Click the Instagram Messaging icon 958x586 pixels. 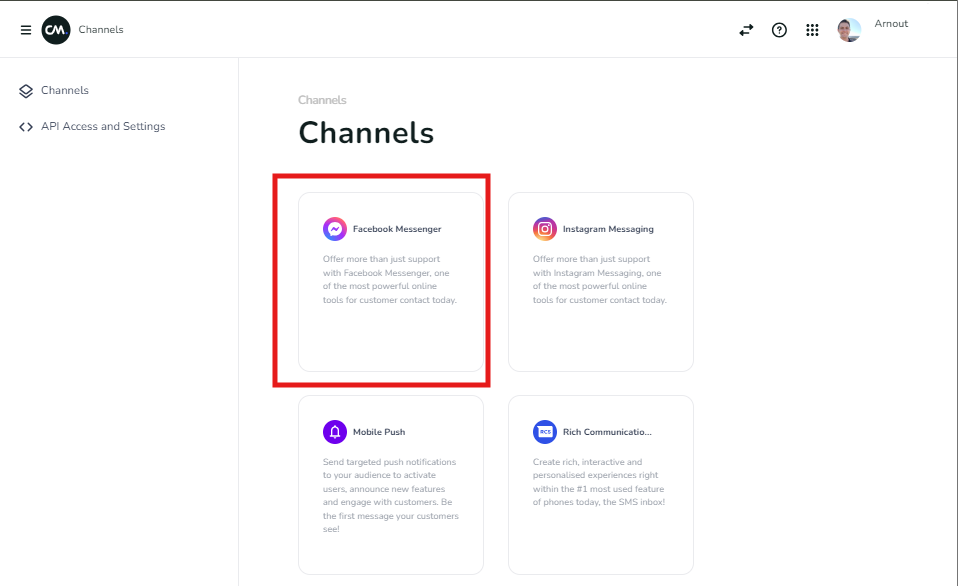545,229
